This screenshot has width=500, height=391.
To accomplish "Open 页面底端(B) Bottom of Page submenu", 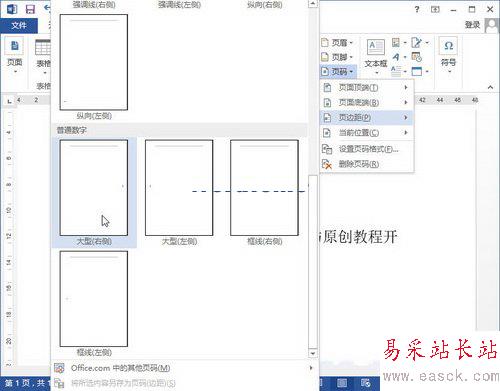I will (367, 102).
